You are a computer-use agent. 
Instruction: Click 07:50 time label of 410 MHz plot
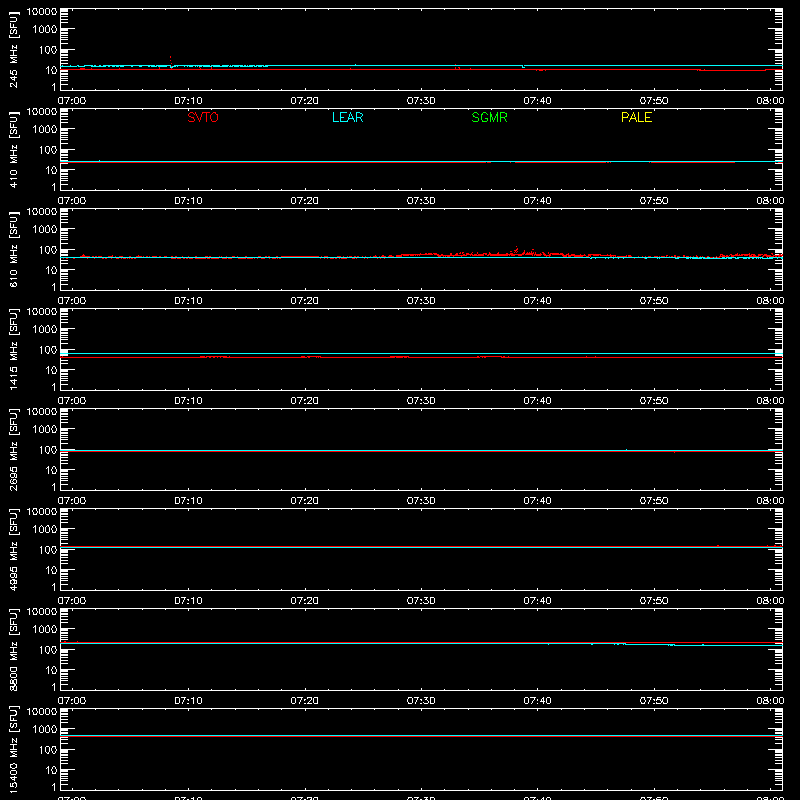654,201
